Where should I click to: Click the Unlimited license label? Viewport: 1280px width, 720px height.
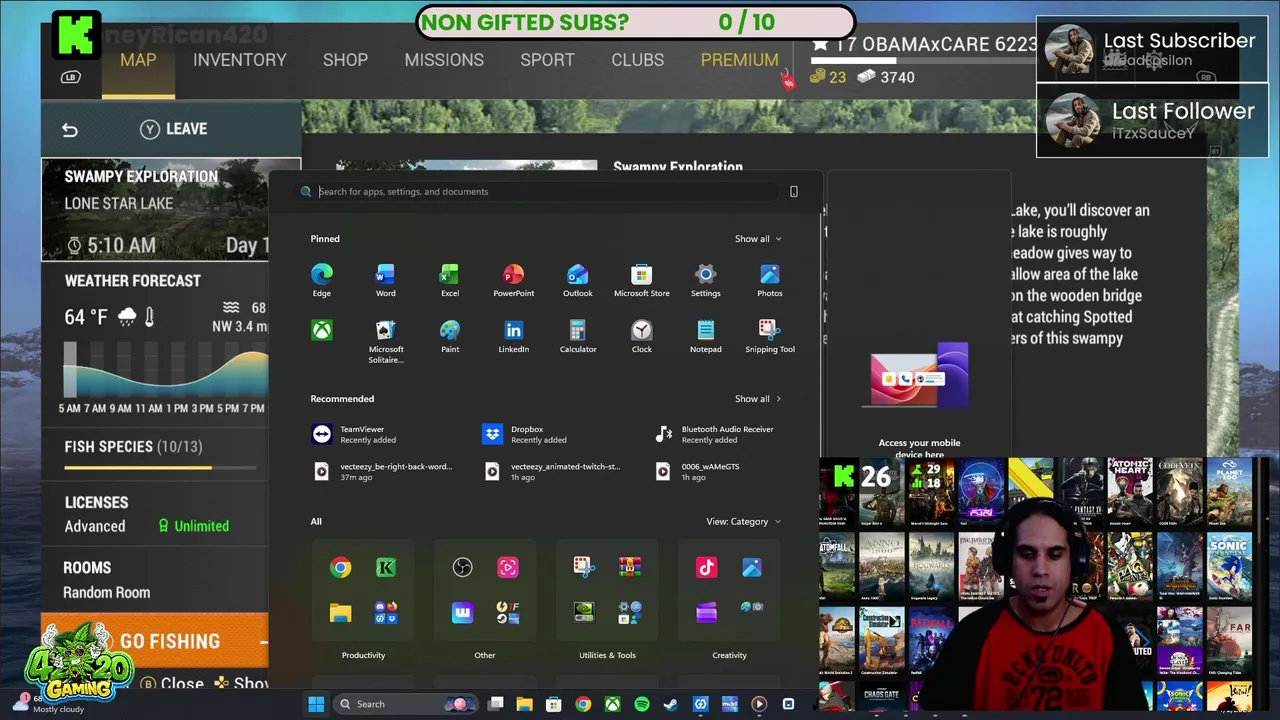193,526
